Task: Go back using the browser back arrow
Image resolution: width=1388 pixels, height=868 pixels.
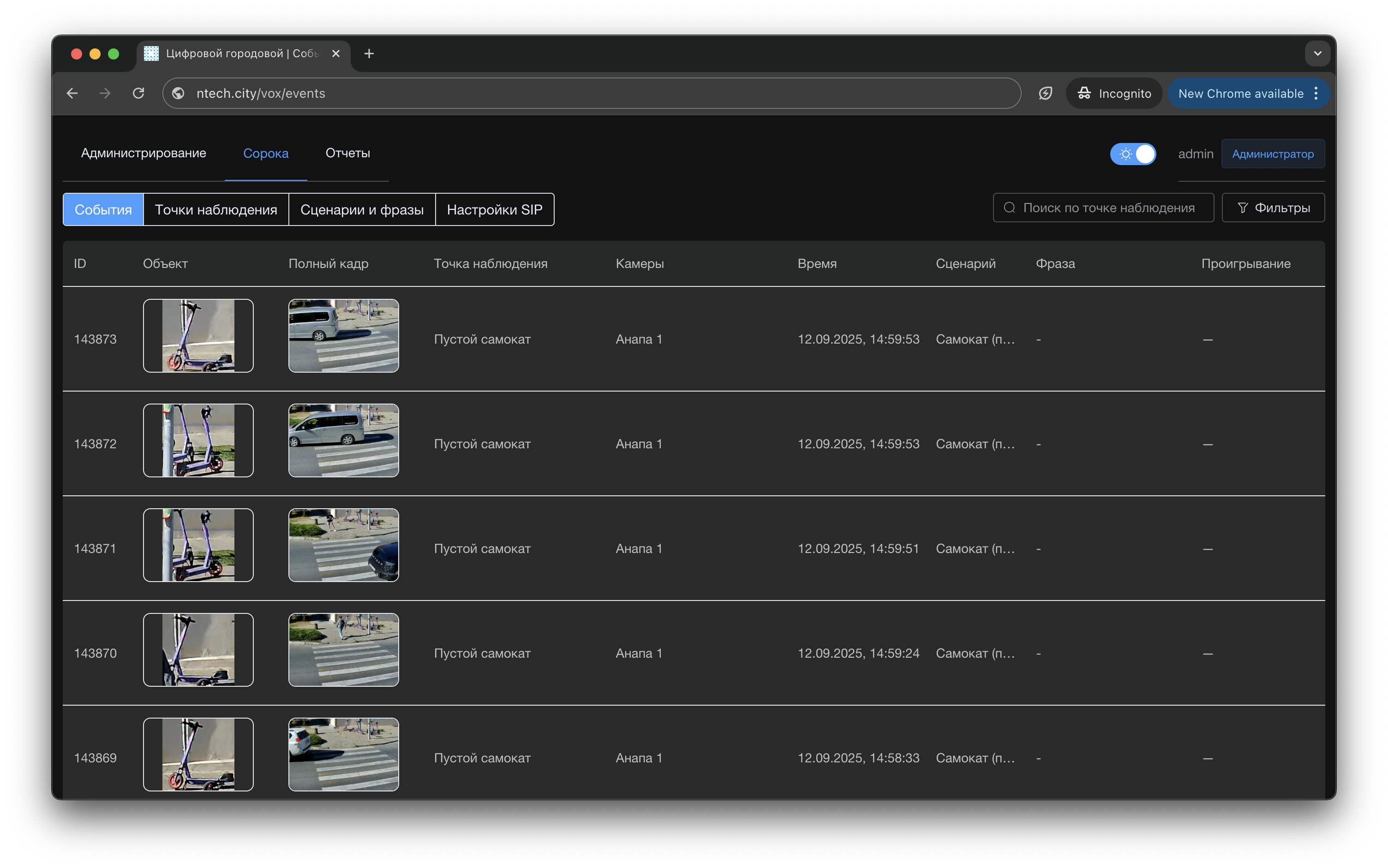Action: point(72,93)
